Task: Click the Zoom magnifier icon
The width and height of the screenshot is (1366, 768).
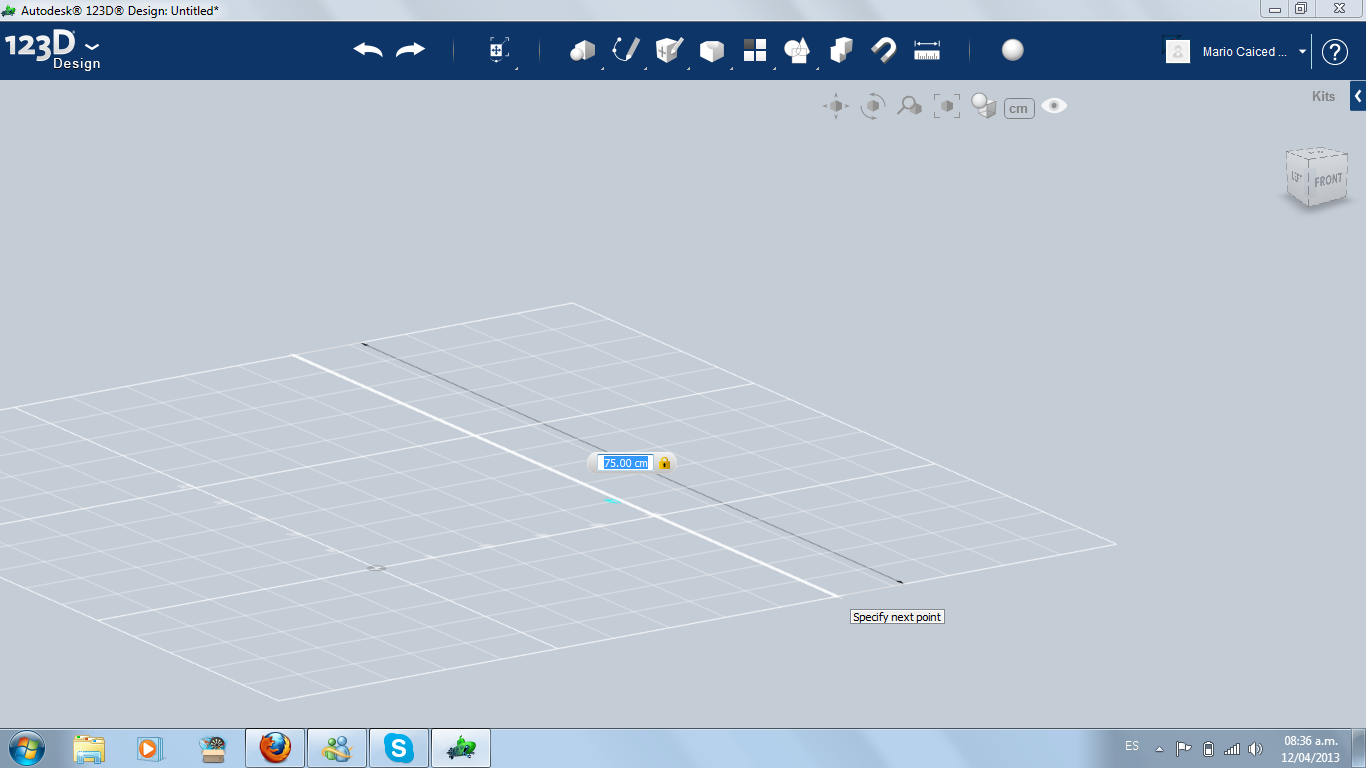Action: pyautogui.click(x=909, y=106)
